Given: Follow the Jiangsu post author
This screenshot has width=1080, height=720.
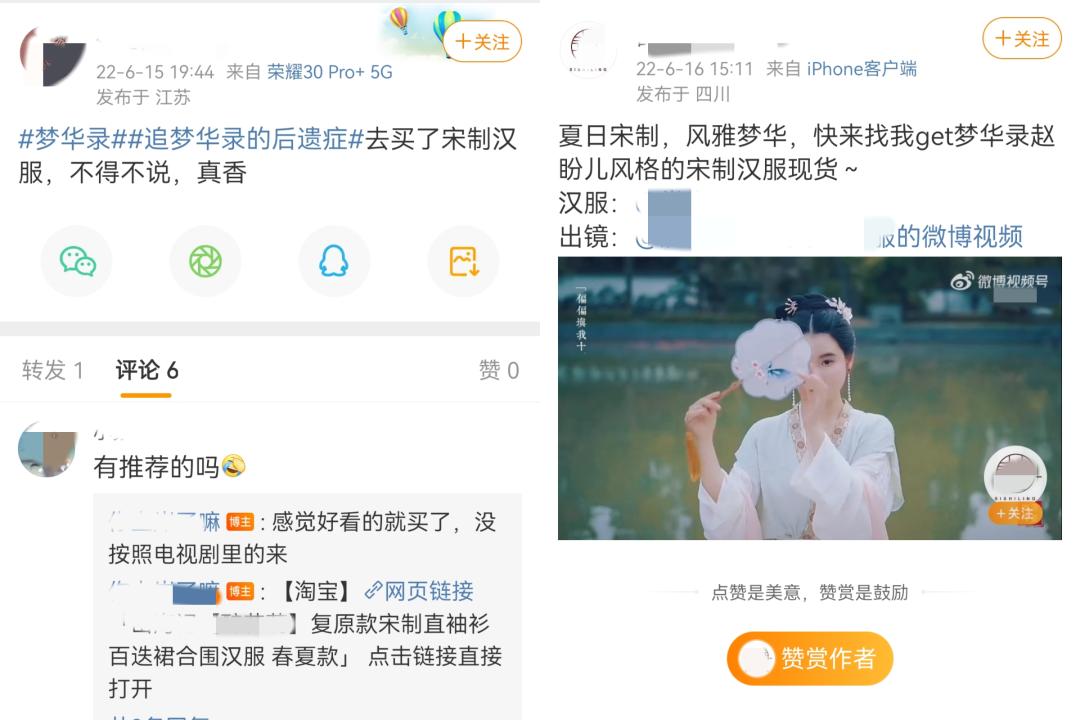Looking at the screenshot, I should [x=482, y=42].
